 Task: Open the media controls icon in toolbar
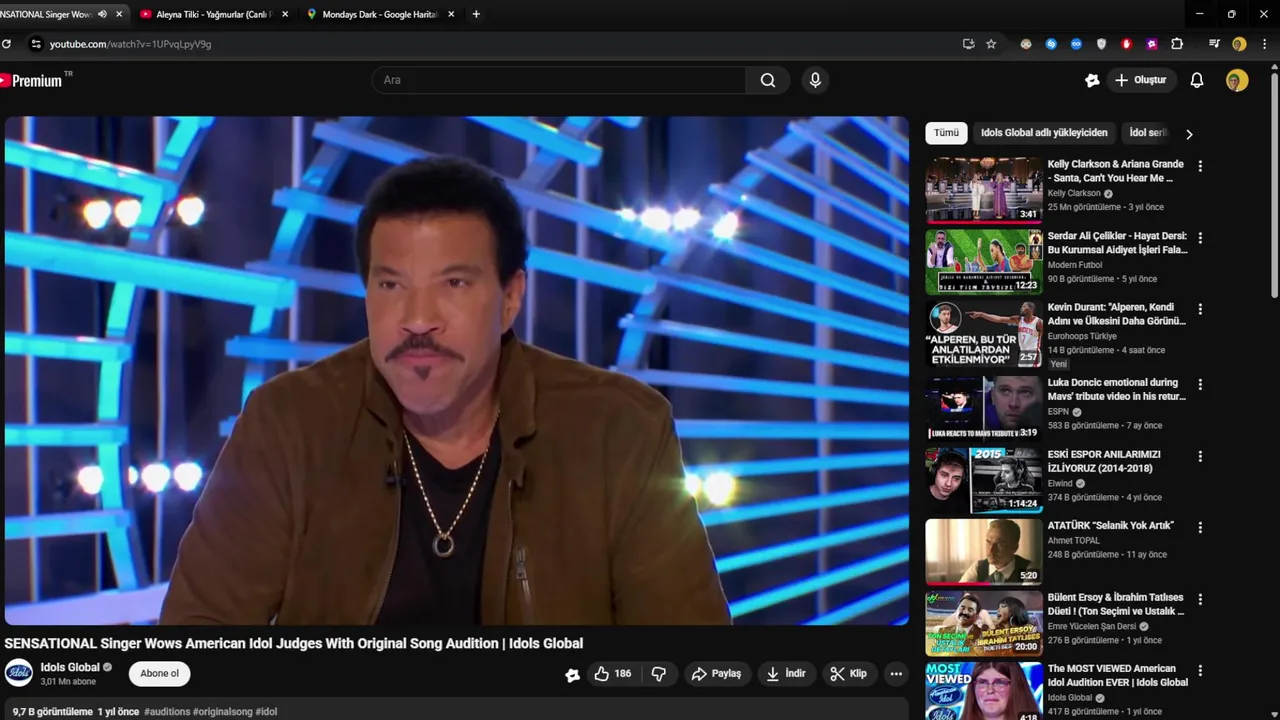click(1214, 44)
